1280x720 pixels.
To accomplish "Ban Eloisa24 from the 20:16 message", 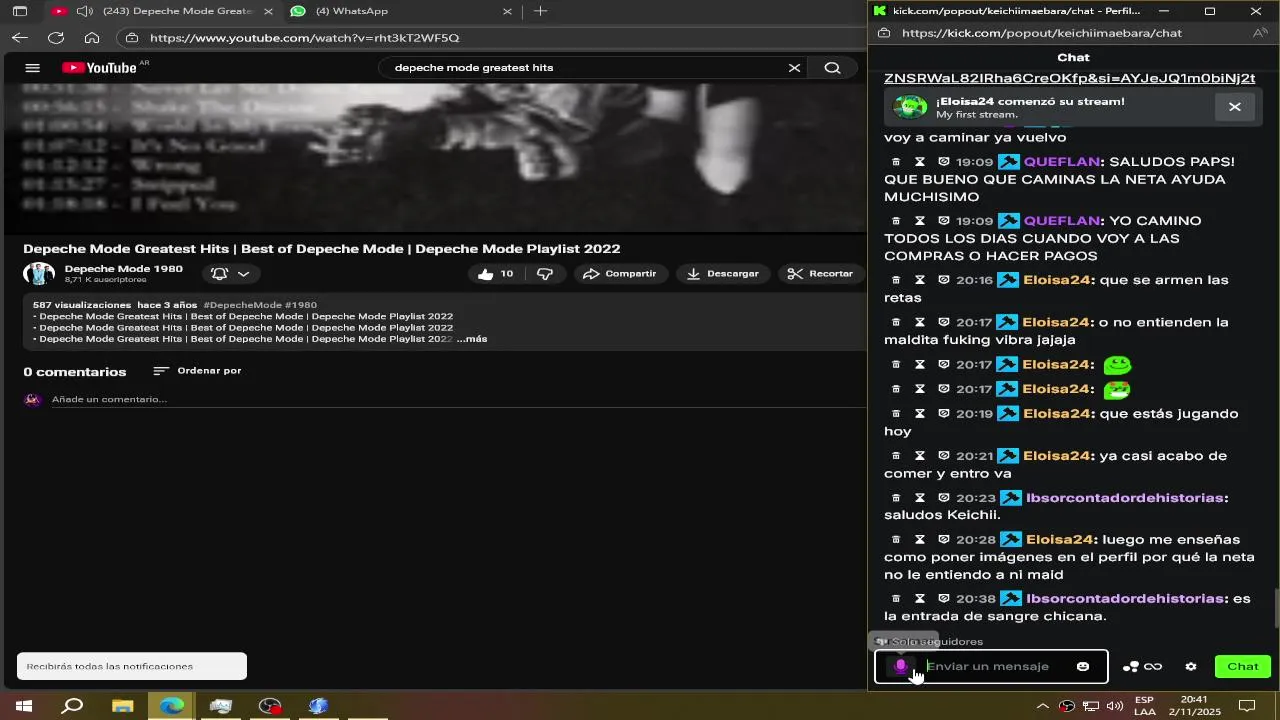I will tap(943, 280).
